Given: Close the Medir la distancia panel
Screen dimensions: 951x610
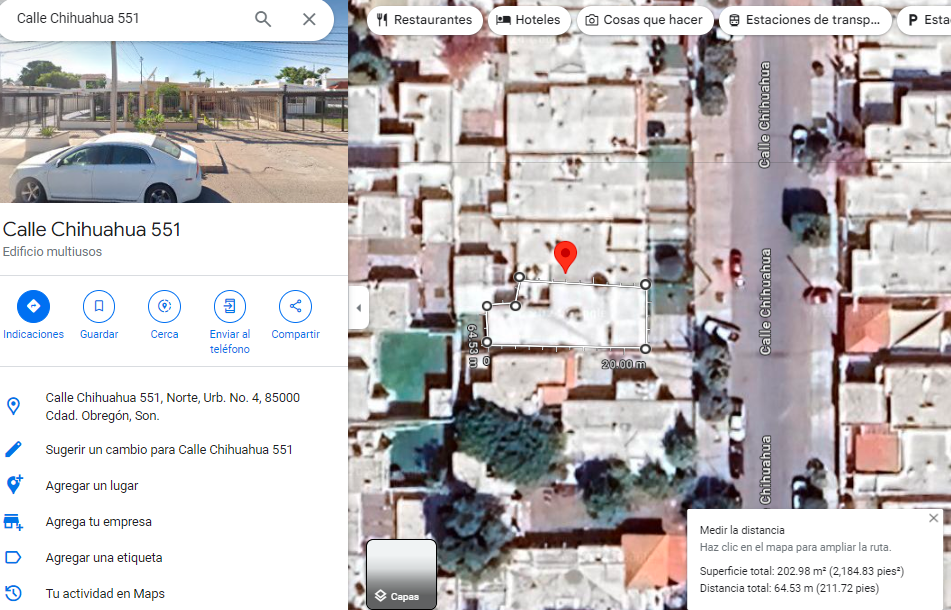Looking at the screenshot, I should click(x=933, y=518).
